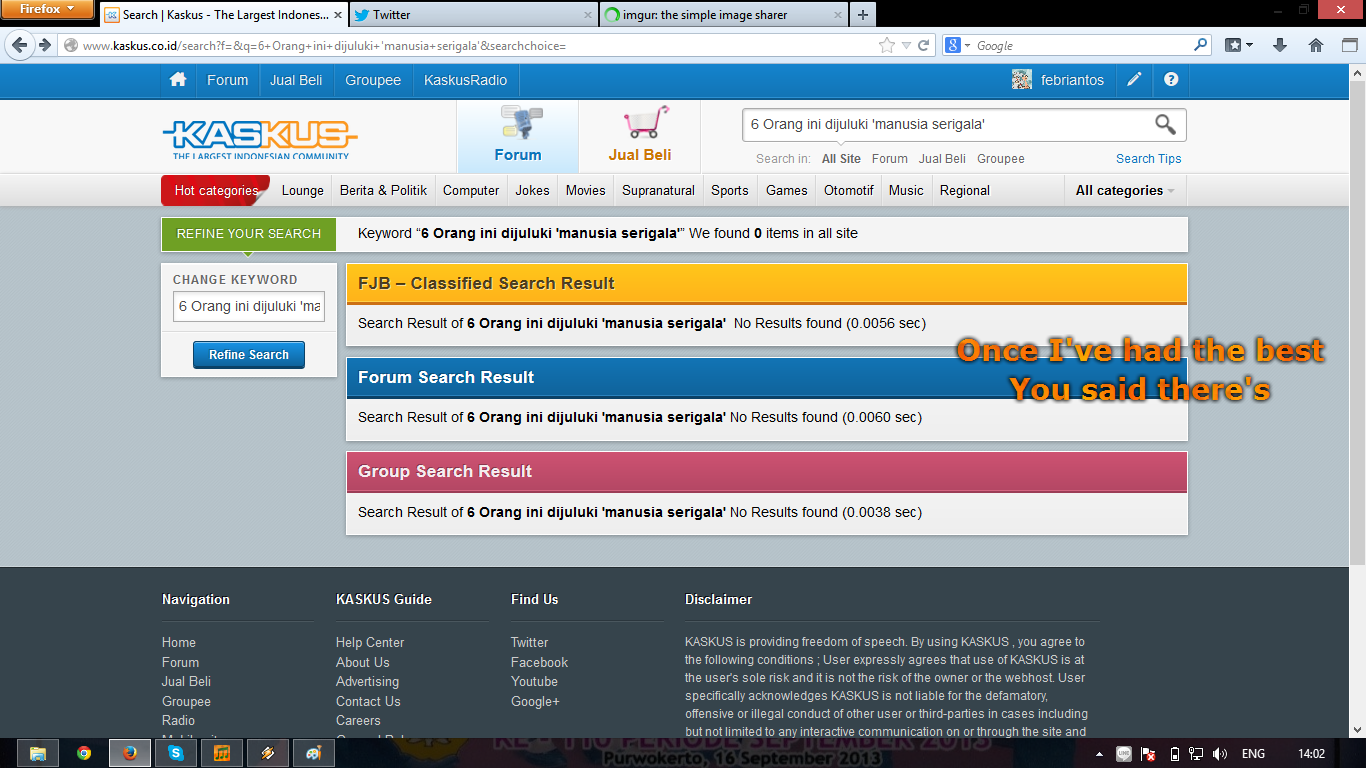The image size is (1366, 768).
Task: Open the Berita & Politik category
Action: 384,190
